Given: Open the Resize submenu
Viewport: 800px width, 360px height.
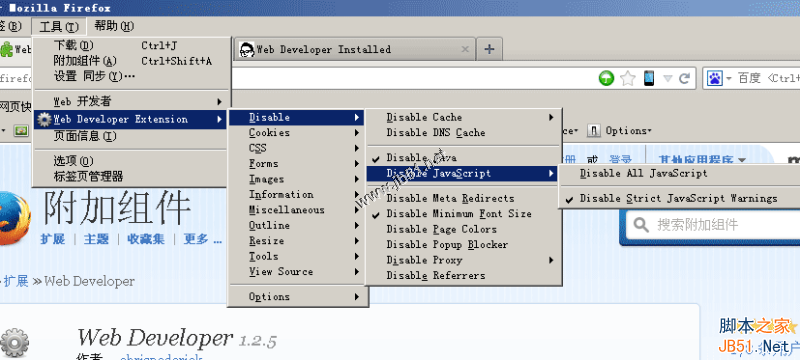Looking at the screenshot, I should [x=297, y=241].
